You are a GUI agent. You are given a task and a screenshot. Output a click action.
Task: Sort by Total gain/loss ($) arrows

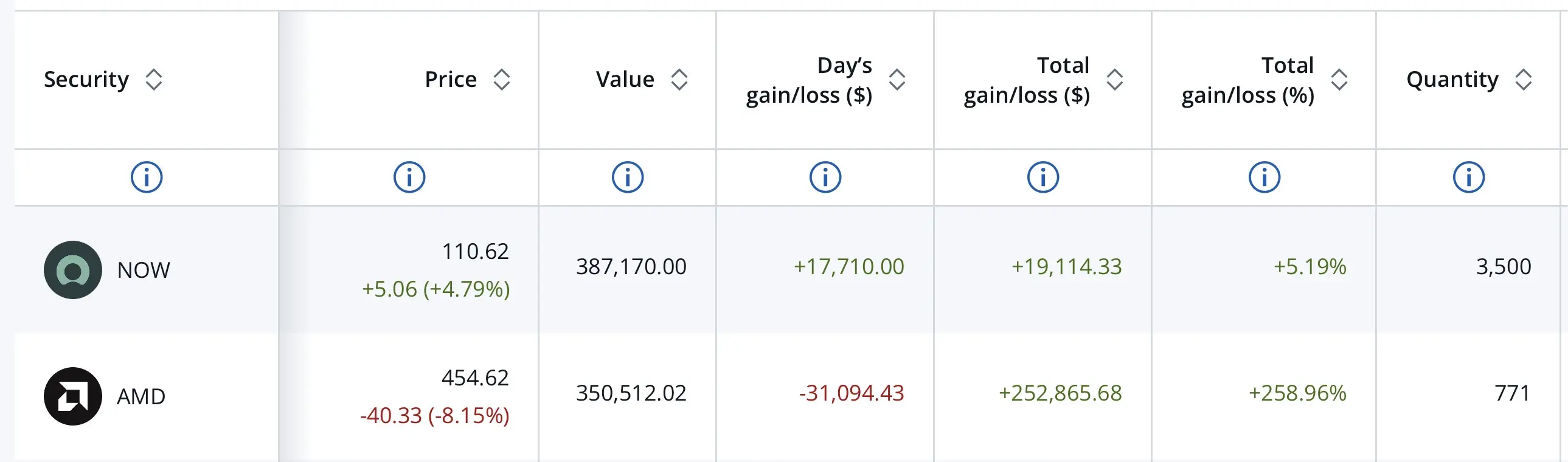coord(1114,79)
